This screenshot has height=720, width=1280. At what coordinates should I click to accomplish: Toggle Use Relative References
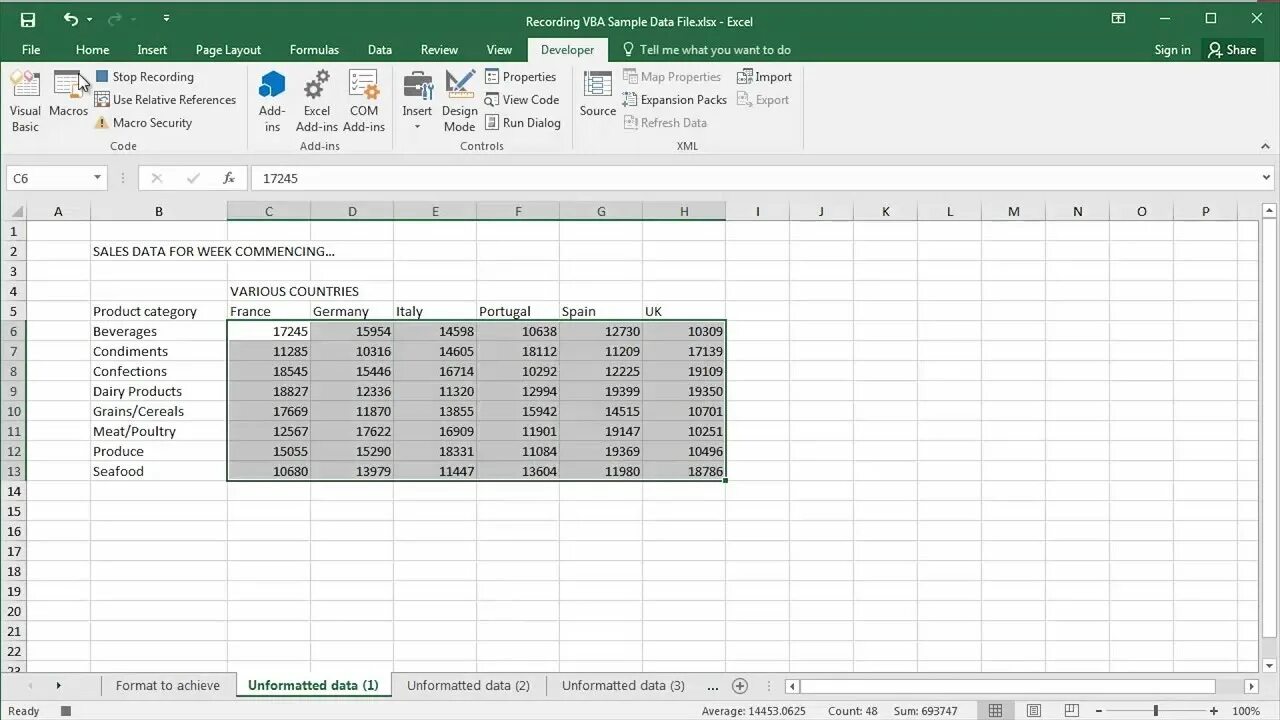coord(165,100)
